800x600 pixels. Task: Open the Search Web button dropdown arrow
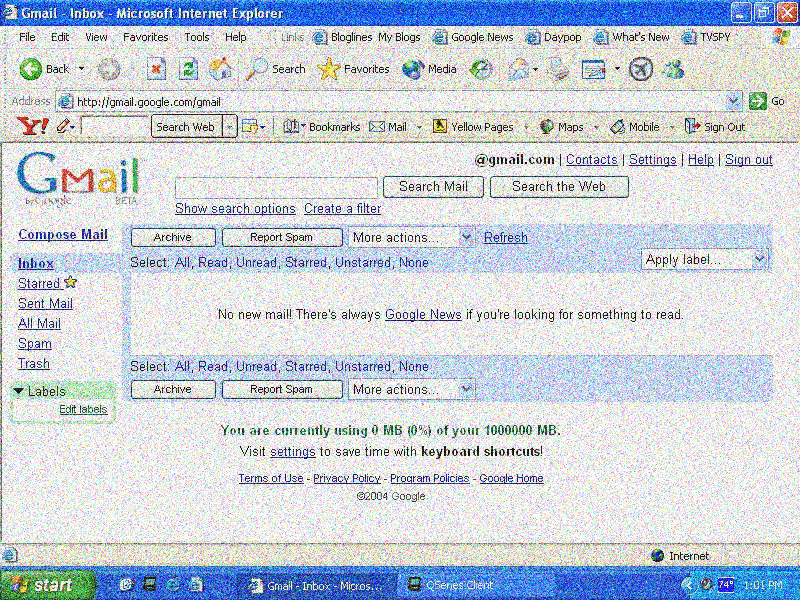pos(230,126)
